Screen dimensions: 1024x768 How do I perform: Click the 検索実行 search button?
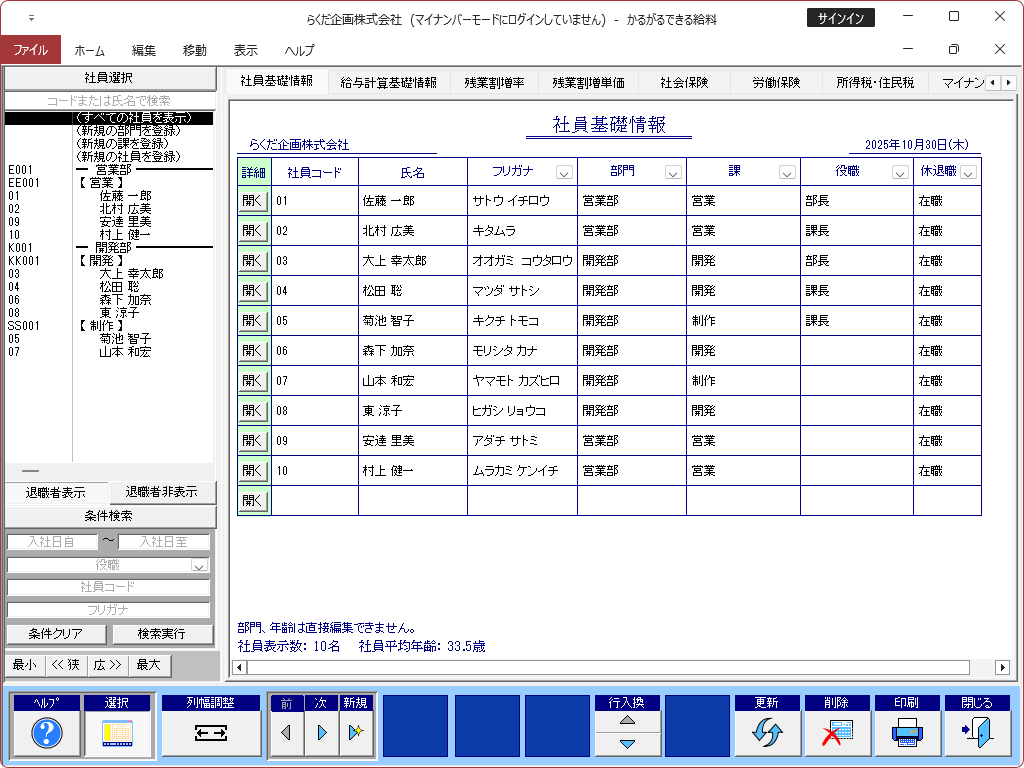[x=162, y=634]
